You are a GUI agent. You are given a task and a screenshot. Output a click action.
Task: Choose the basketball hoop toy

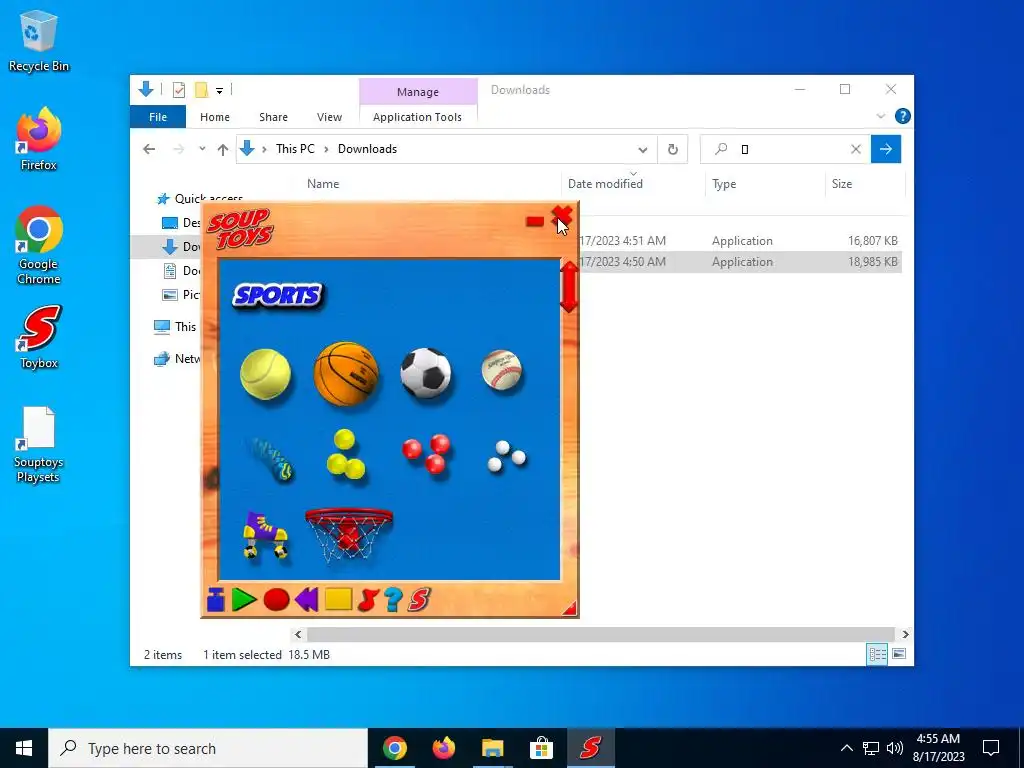click(x=349, y=535)
